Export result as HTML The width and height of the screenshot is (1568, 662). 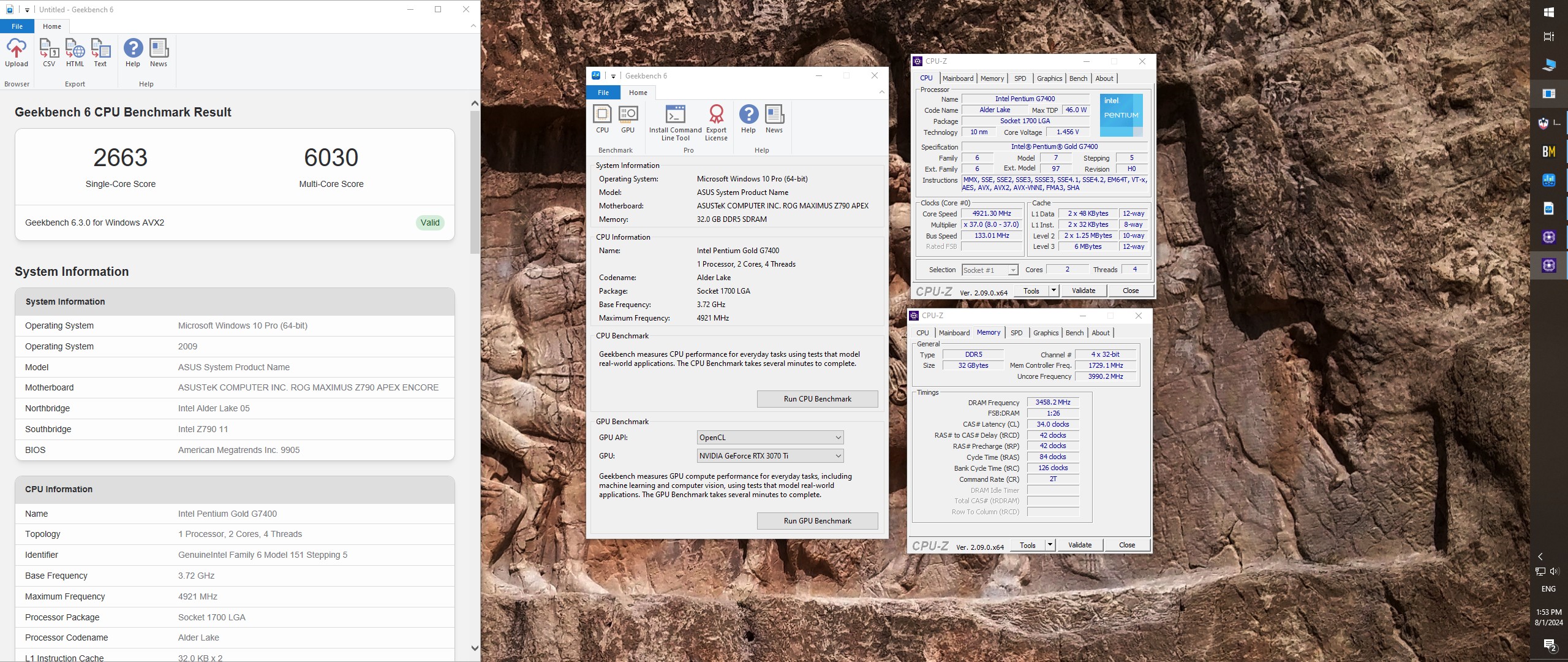75,53
